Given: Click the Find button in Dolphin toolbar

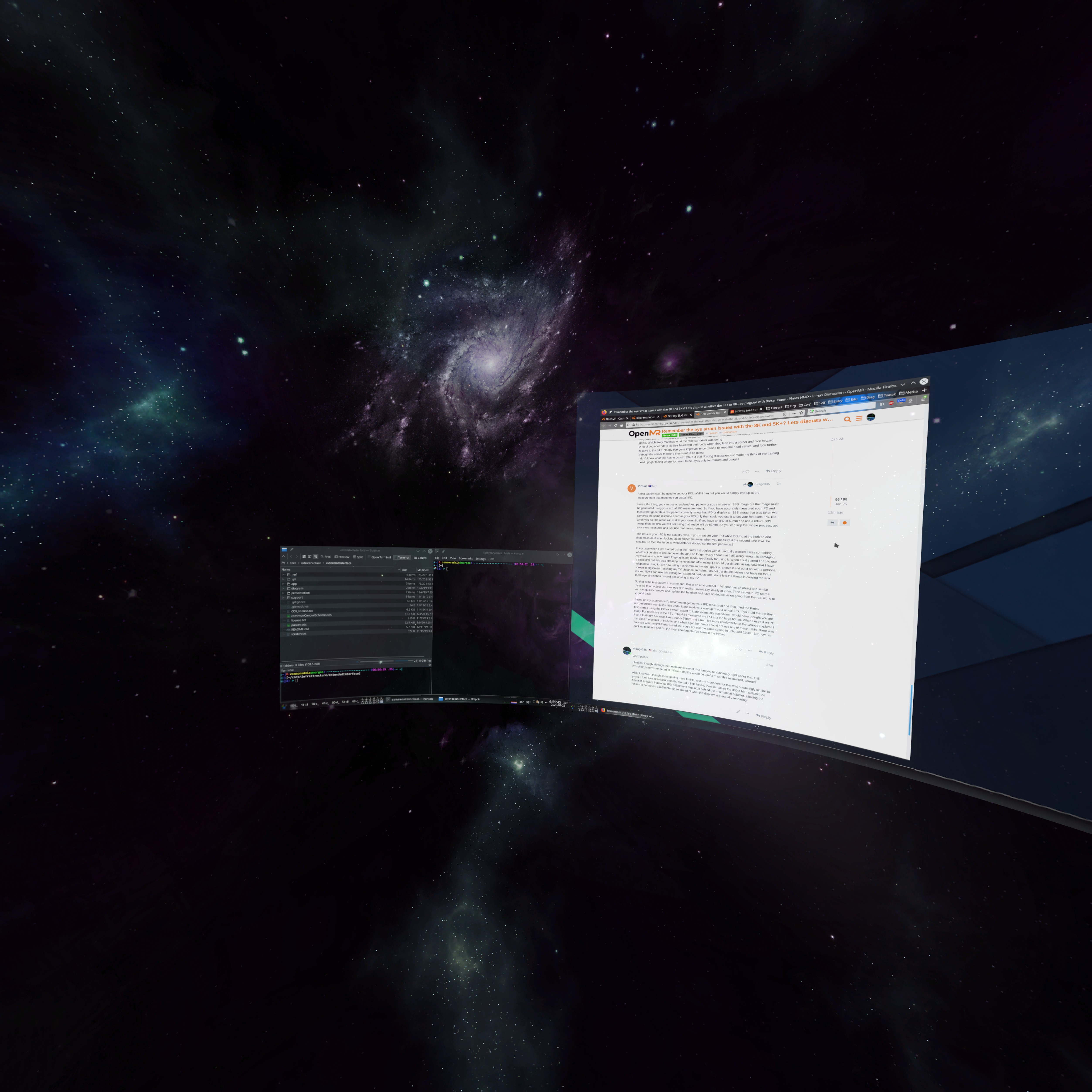Looking at the screenshot, I should point(326,557).
